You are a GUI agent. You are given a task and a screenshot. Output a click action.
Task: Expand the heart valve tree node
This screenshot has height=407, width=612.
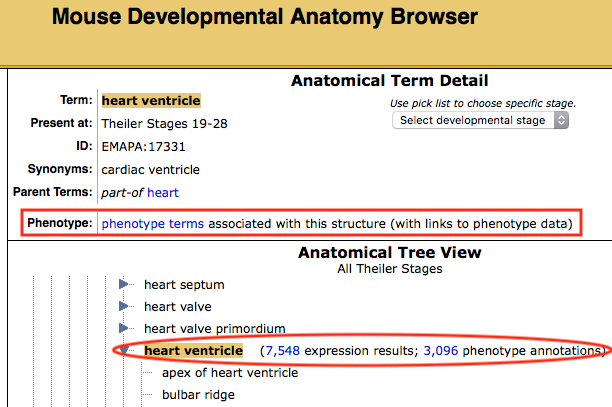124,306
